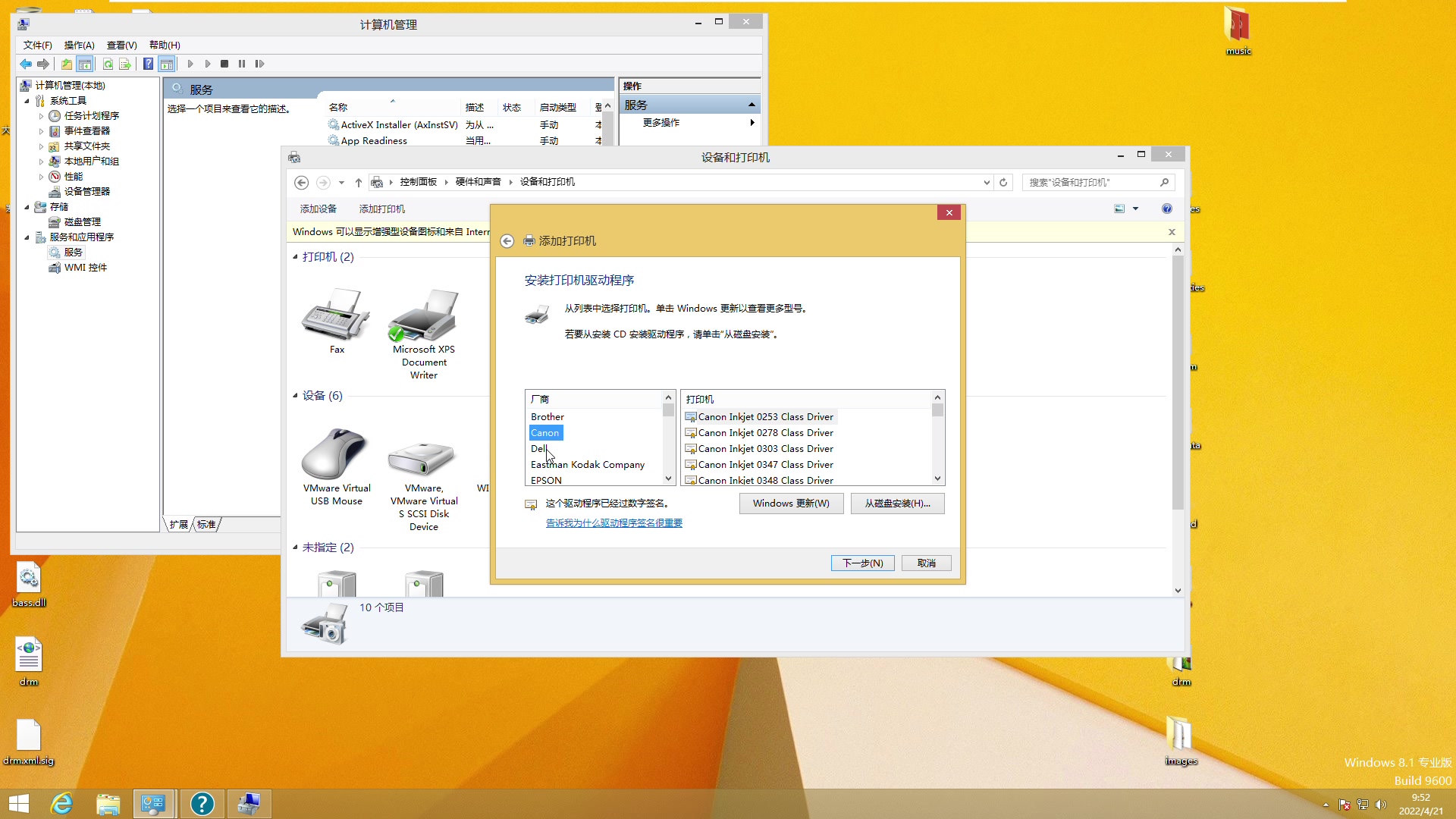
Task: Open driver signing importance link
Action: (614, 523)
